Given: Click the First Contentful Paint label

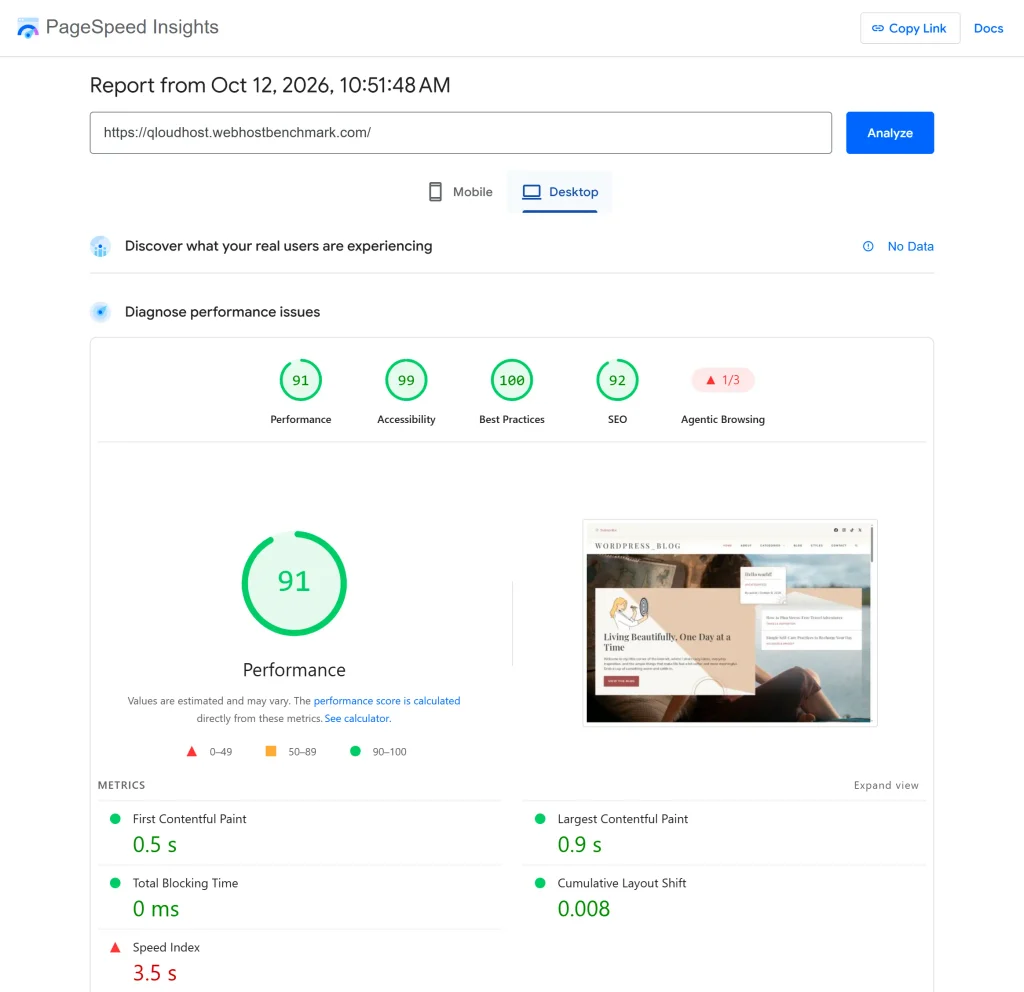Looking at the screenshot, I should pyautogui.click(x=189, y=819).
